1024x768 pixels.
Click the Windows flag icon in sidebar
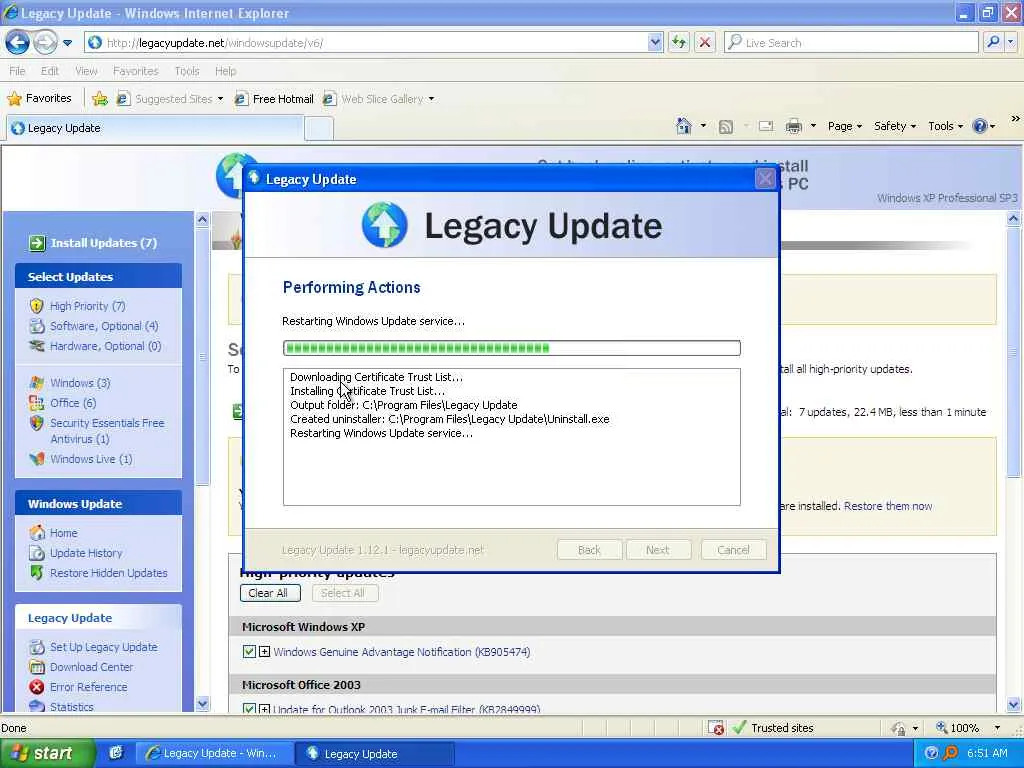tap(37, 383)
